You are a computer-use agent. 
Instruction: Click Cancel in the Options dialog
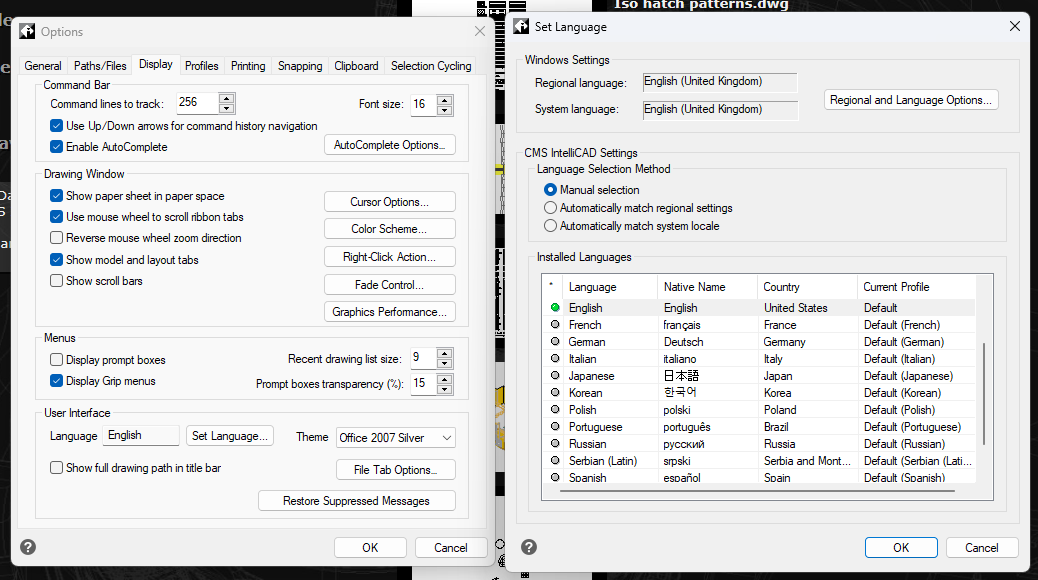(x=451, y=548)
